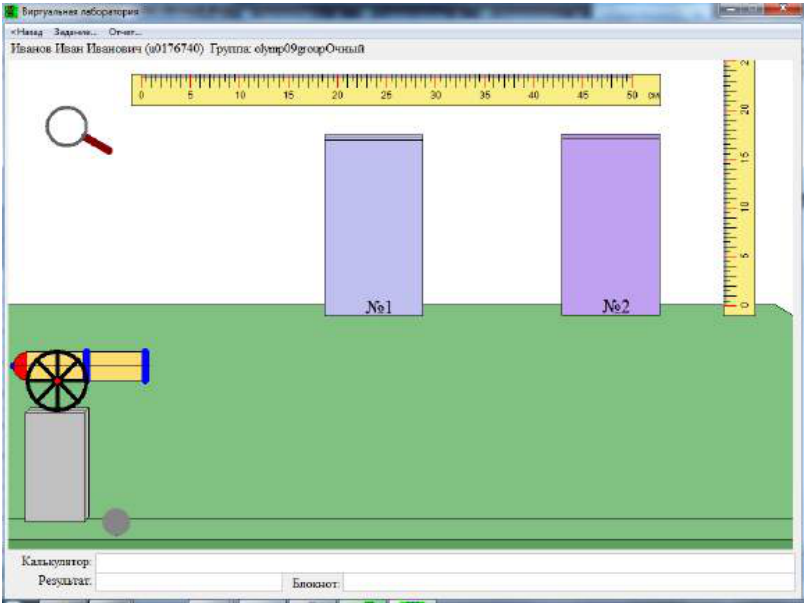The width and height of the screenshot is (804, 604).
Task: Focus the Результат input field
Action: [189, 582]
